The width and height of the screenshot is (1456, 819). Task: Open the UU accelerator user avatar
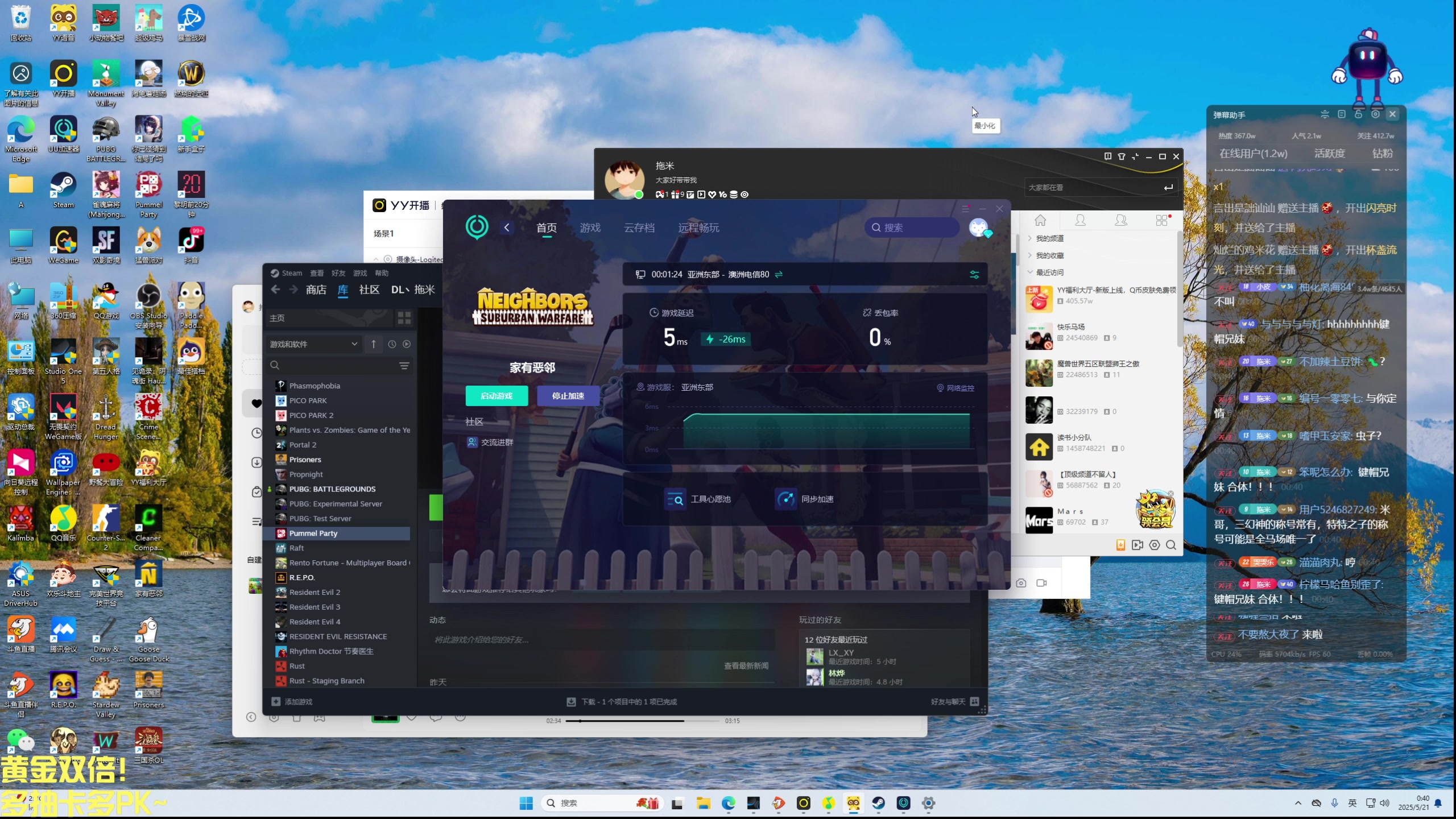coord(979,227)
